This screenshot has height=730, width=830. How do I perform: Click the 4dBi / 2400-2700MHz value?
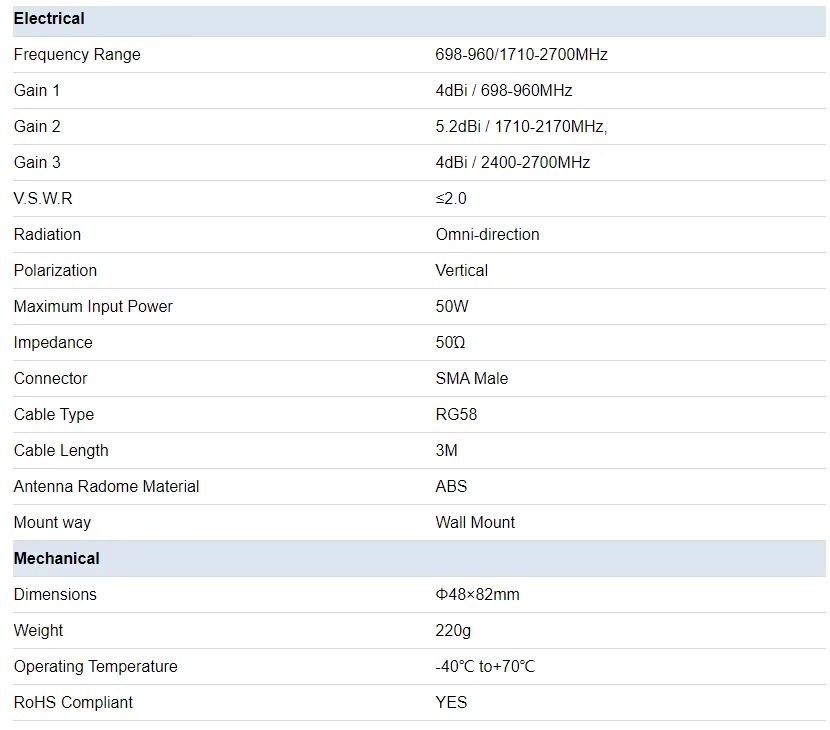point(512,163)
